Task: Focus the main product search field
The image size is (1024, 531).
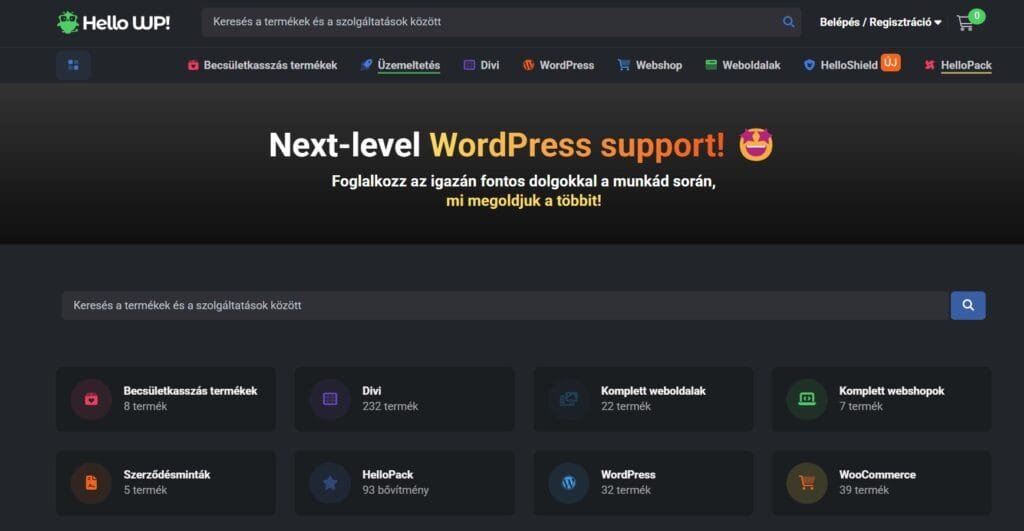Action: (505, 305)
